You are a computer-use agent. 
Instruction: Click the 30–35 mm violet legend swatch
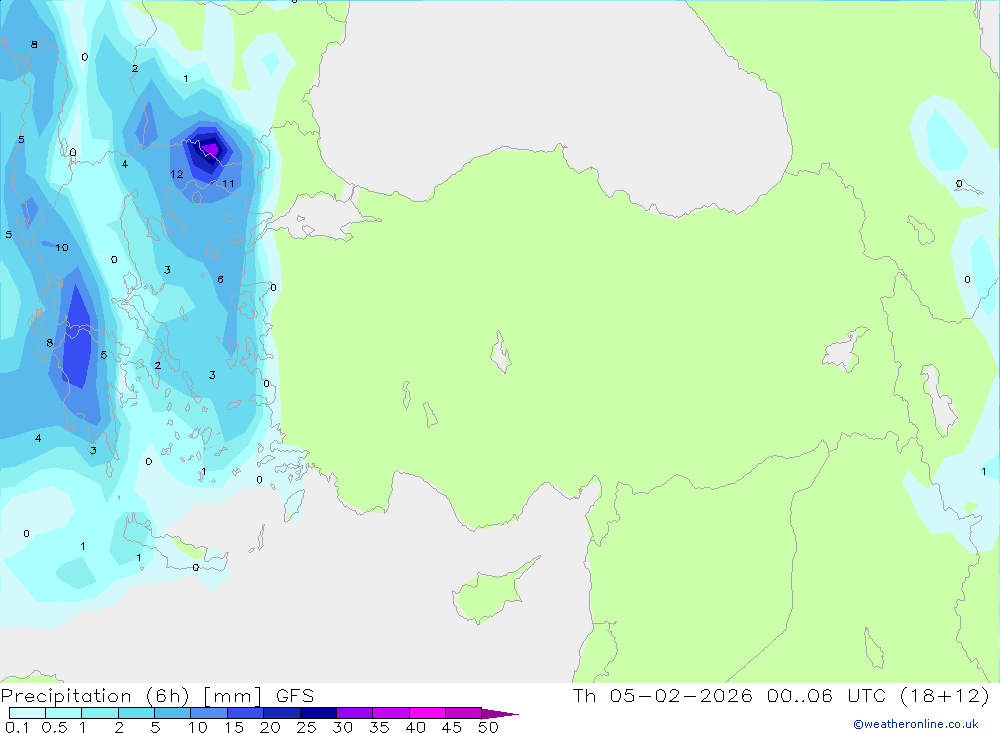pos(354,713)
